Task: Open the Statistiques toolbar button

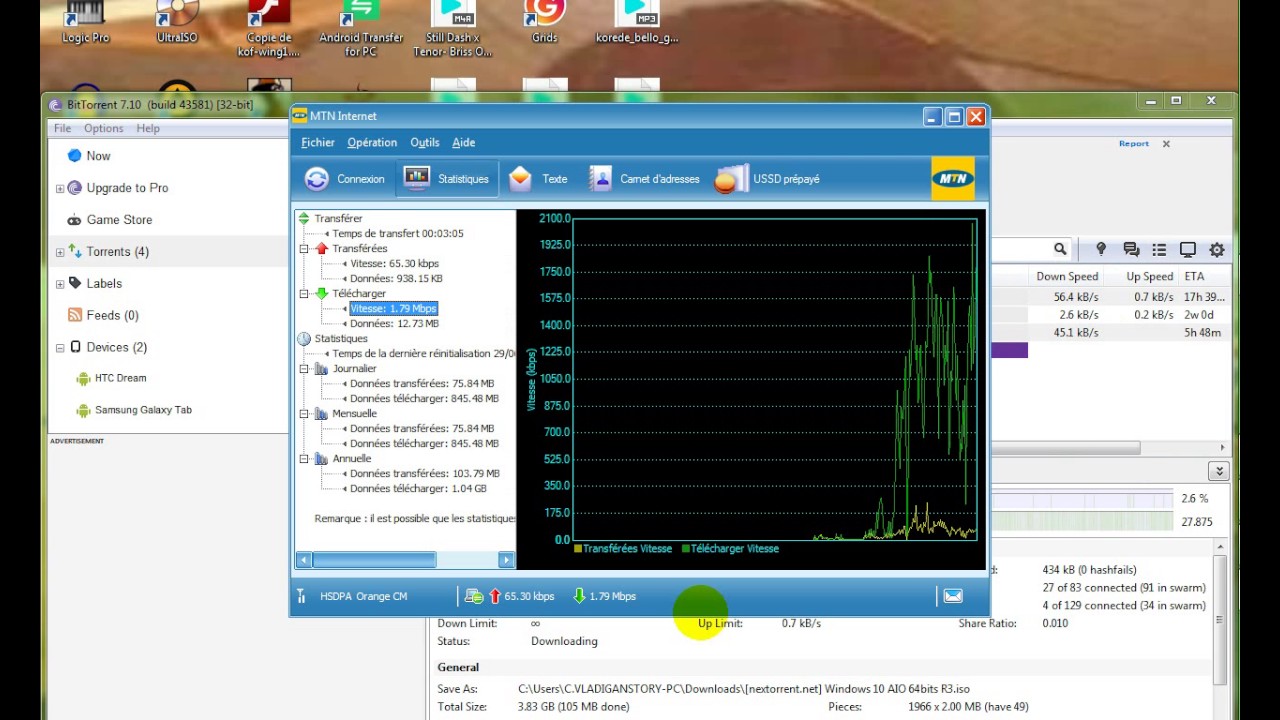Action: pos(446,179)
